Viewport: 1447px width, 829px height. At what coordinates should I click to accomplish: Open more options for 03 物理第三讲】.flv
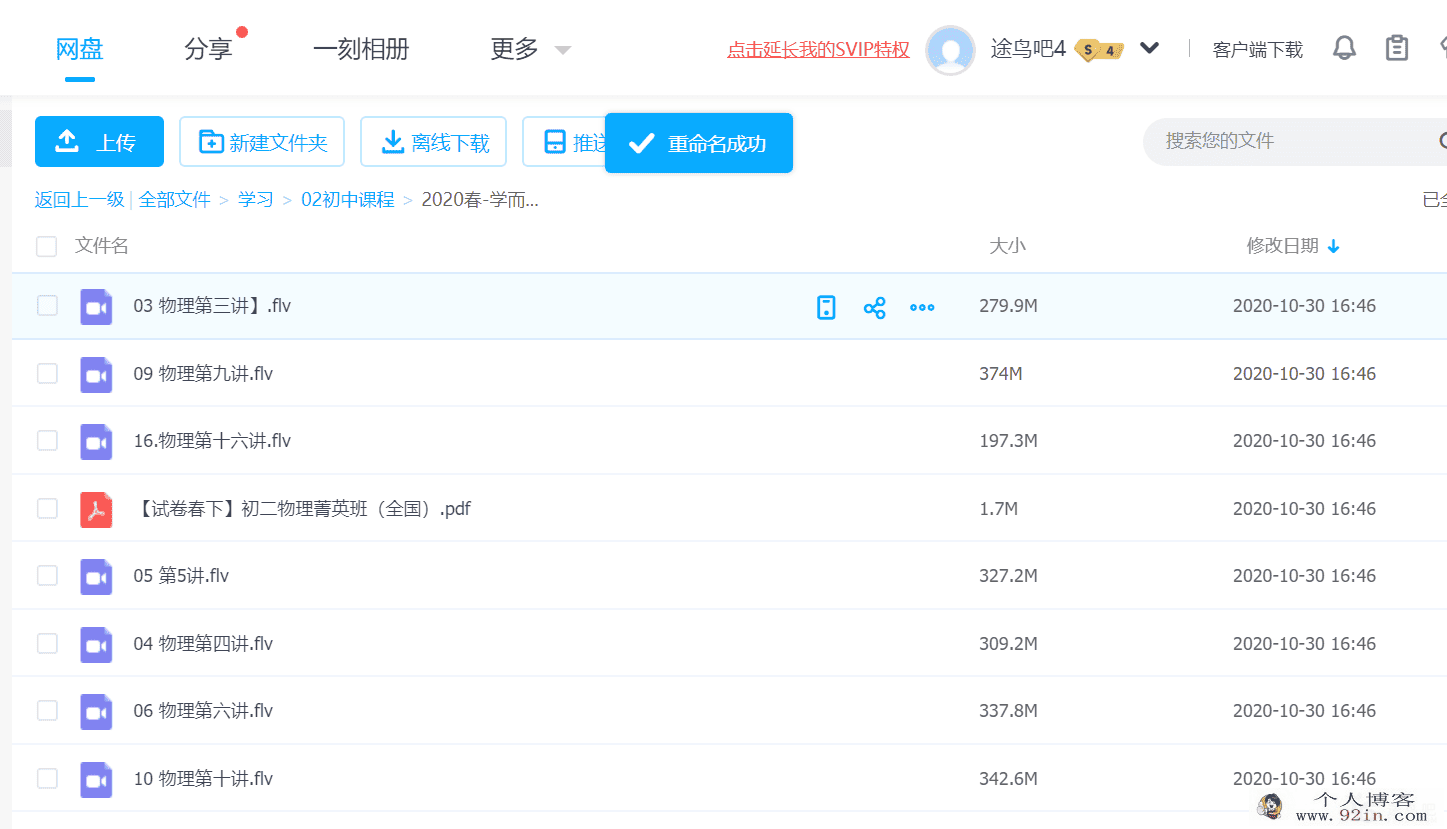922,307
